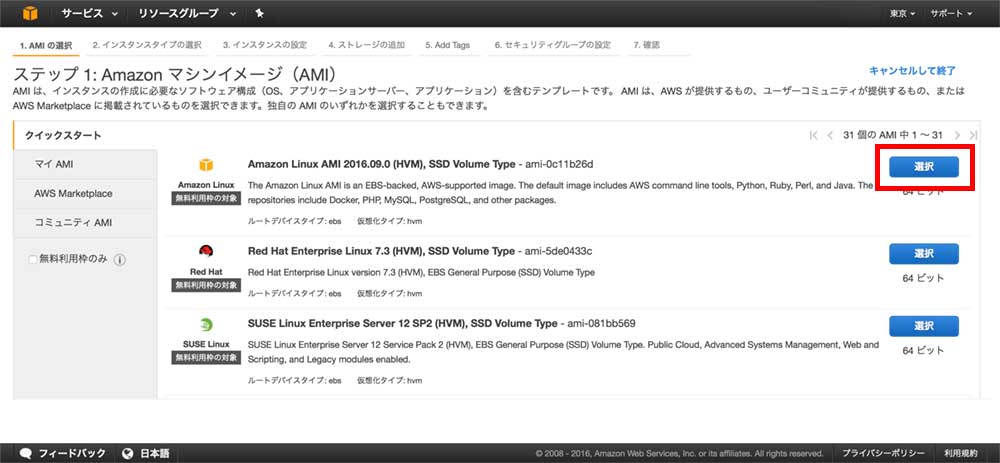Select the AWS Marketplace sidebar tab
Viewport: 1000px width, 463px height.
click(x=73, y=193)
